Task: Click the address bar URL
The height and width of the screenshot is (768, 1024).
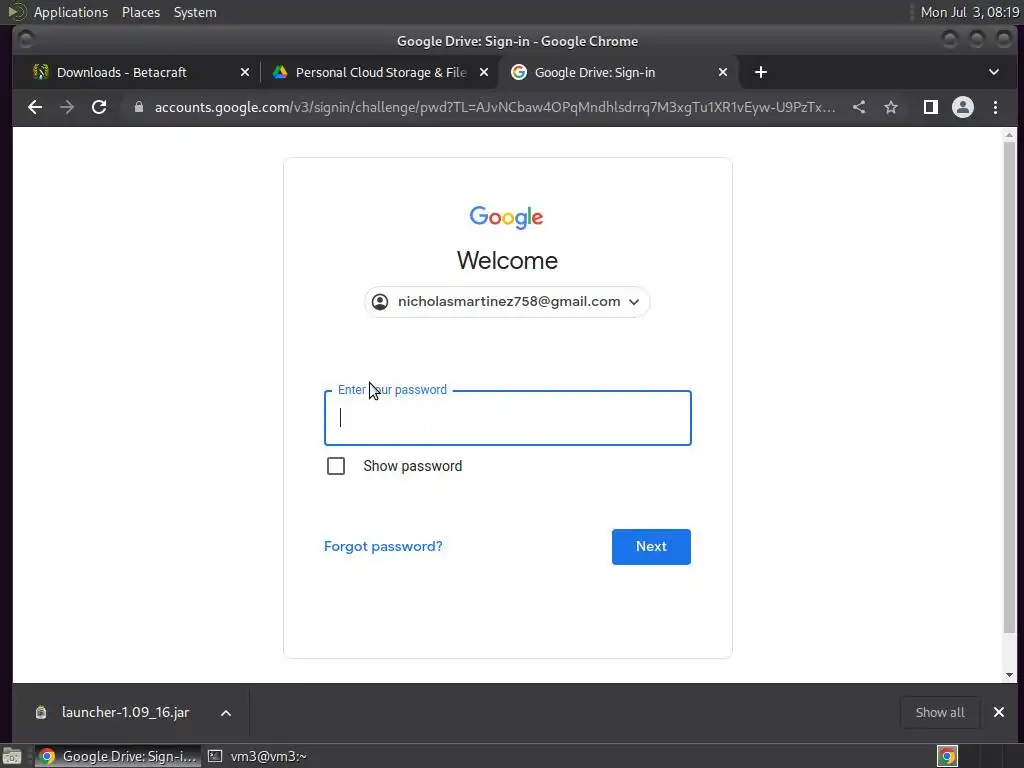Action: coord(494,107)
